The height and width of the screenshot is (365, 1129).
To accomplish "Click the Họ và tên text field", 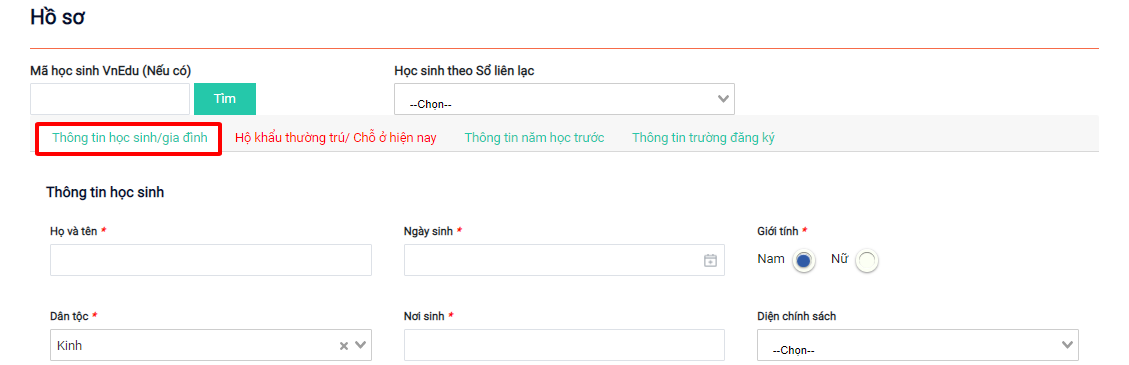I will click(x=211, y=260).
